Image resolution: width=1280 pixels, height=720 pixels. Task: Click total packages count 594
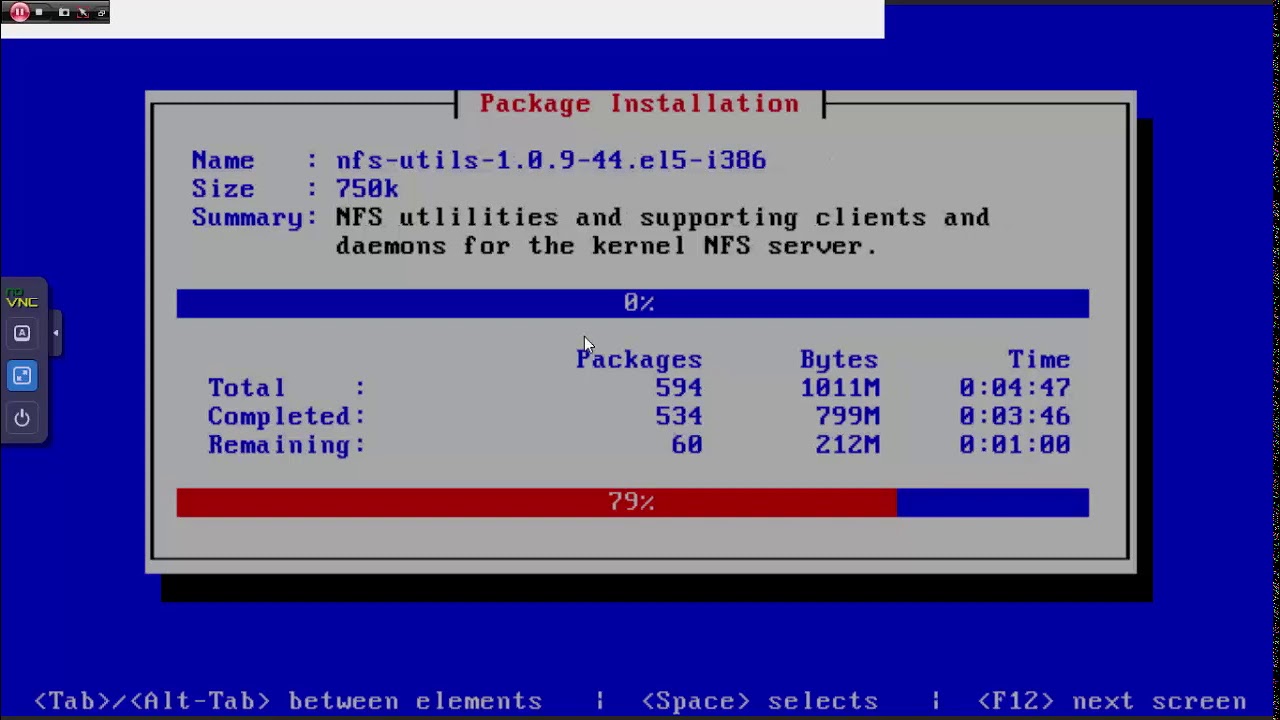(678, 388)
